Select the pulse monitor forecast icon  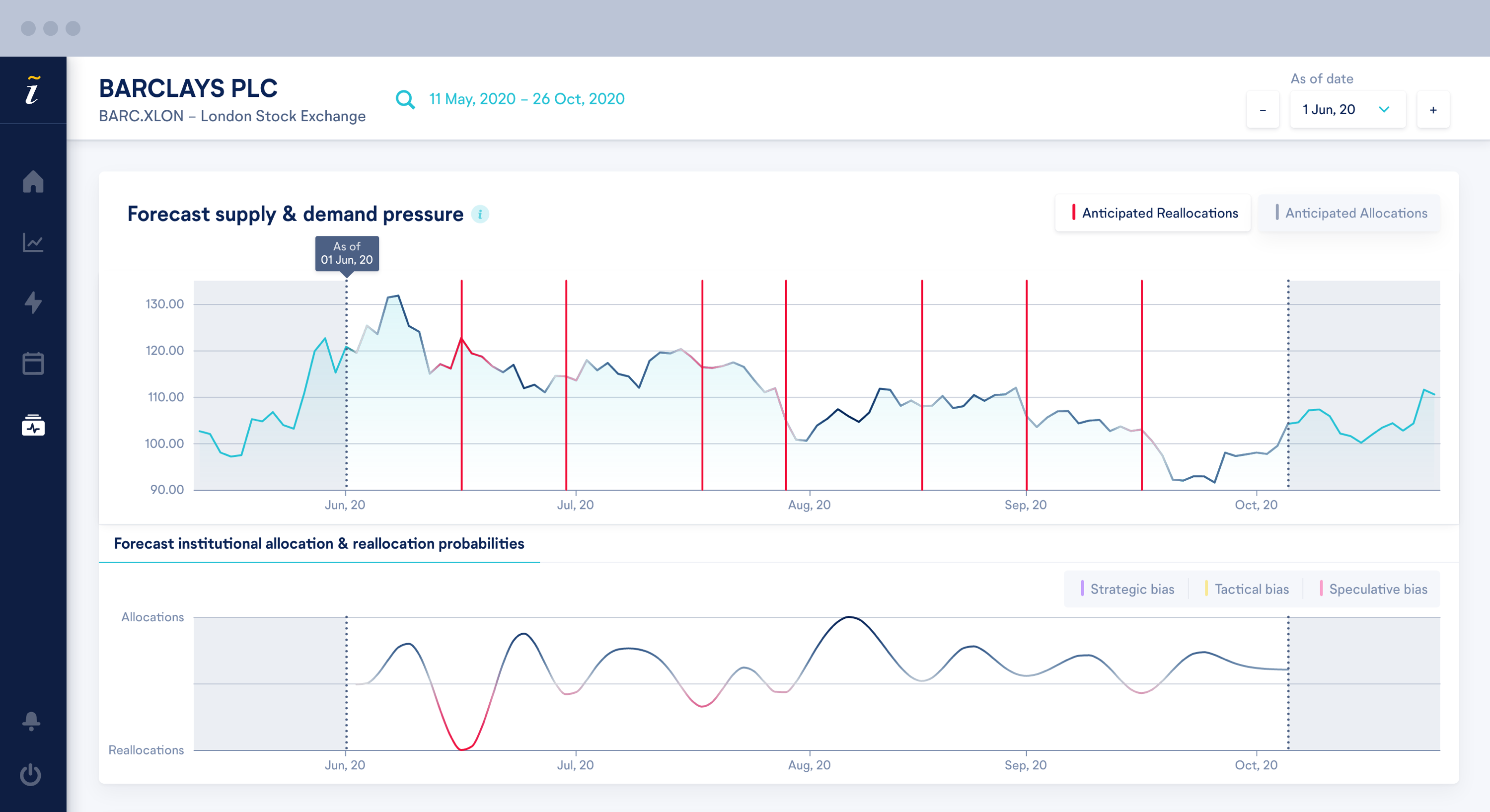[x=33, y=425]
